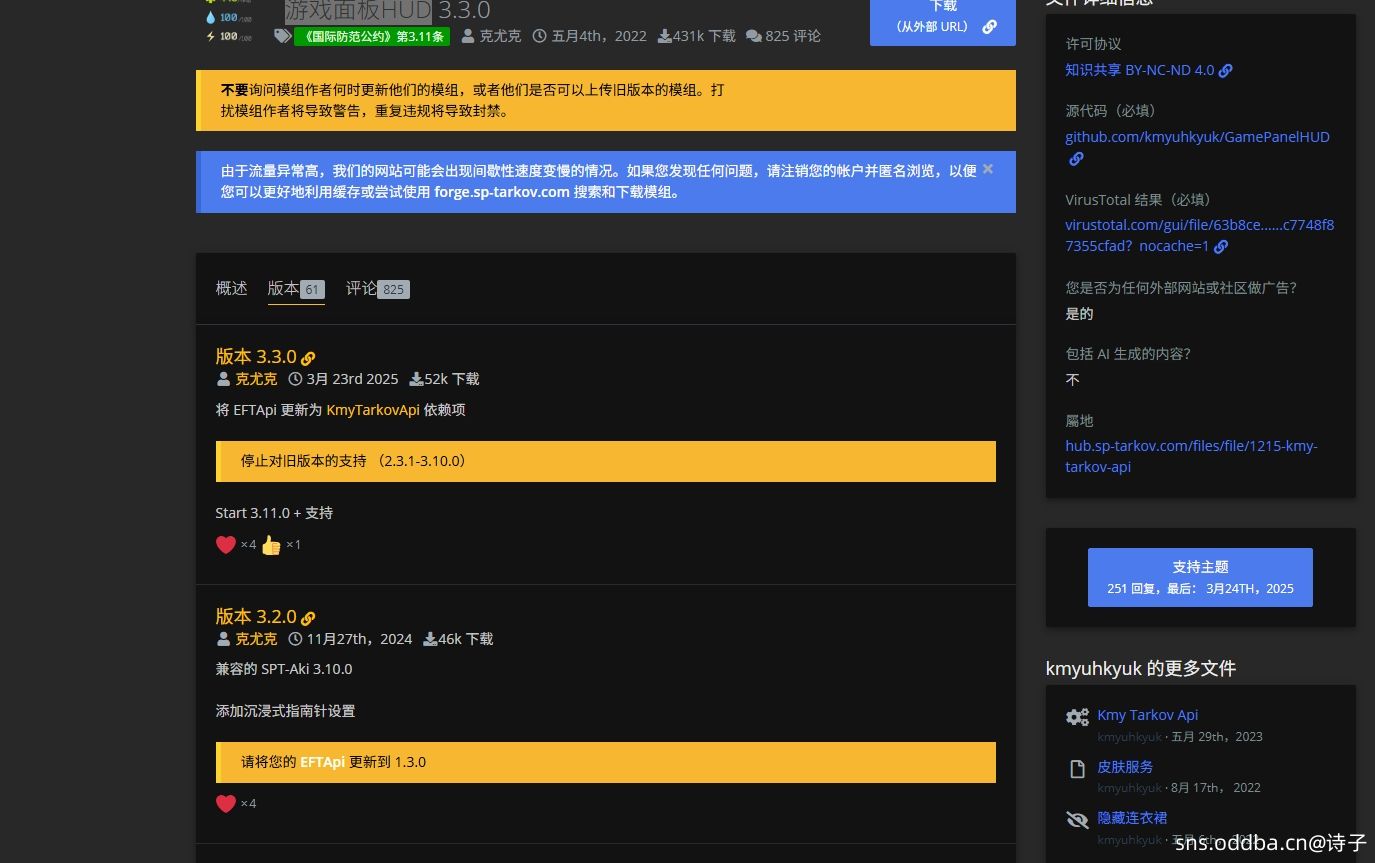Open author 克尤克 under version 3.2.0
Image resolution: width=1375 pixels, height=863 pixels.
[x=256, y=639]
